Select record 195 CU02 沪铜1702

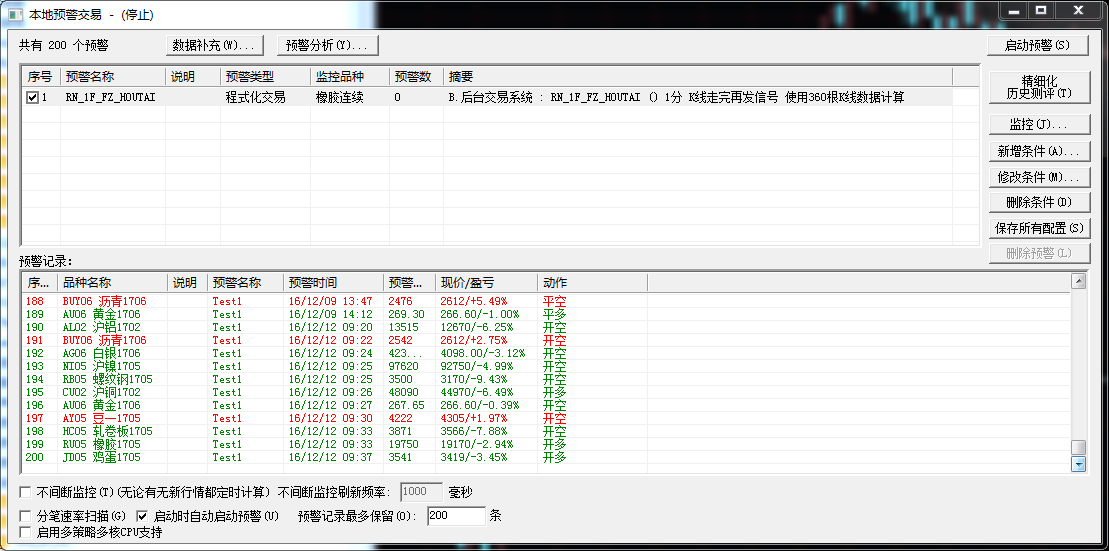coord(545,392)
